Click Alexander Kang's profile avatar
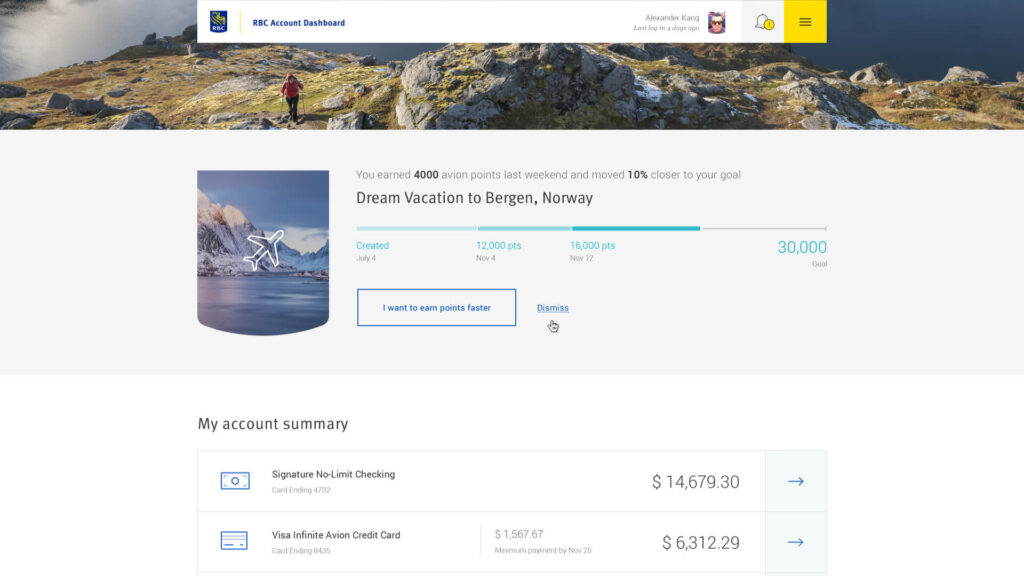 tap(716, 22)
